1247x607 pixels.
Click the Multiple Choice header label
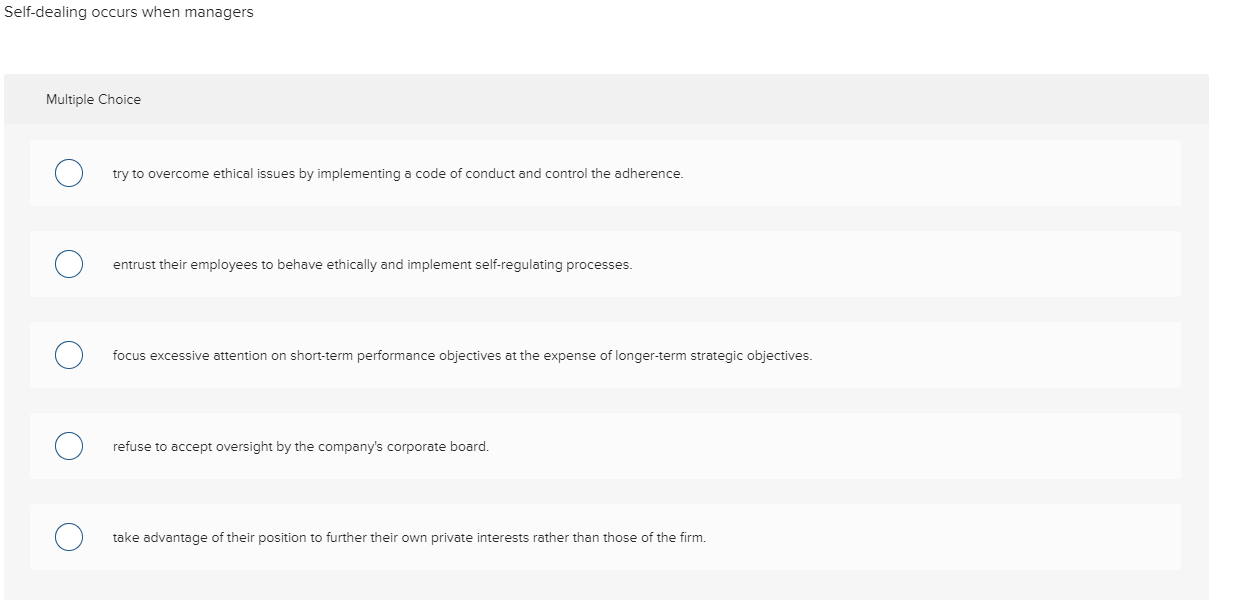pos(93,99)
